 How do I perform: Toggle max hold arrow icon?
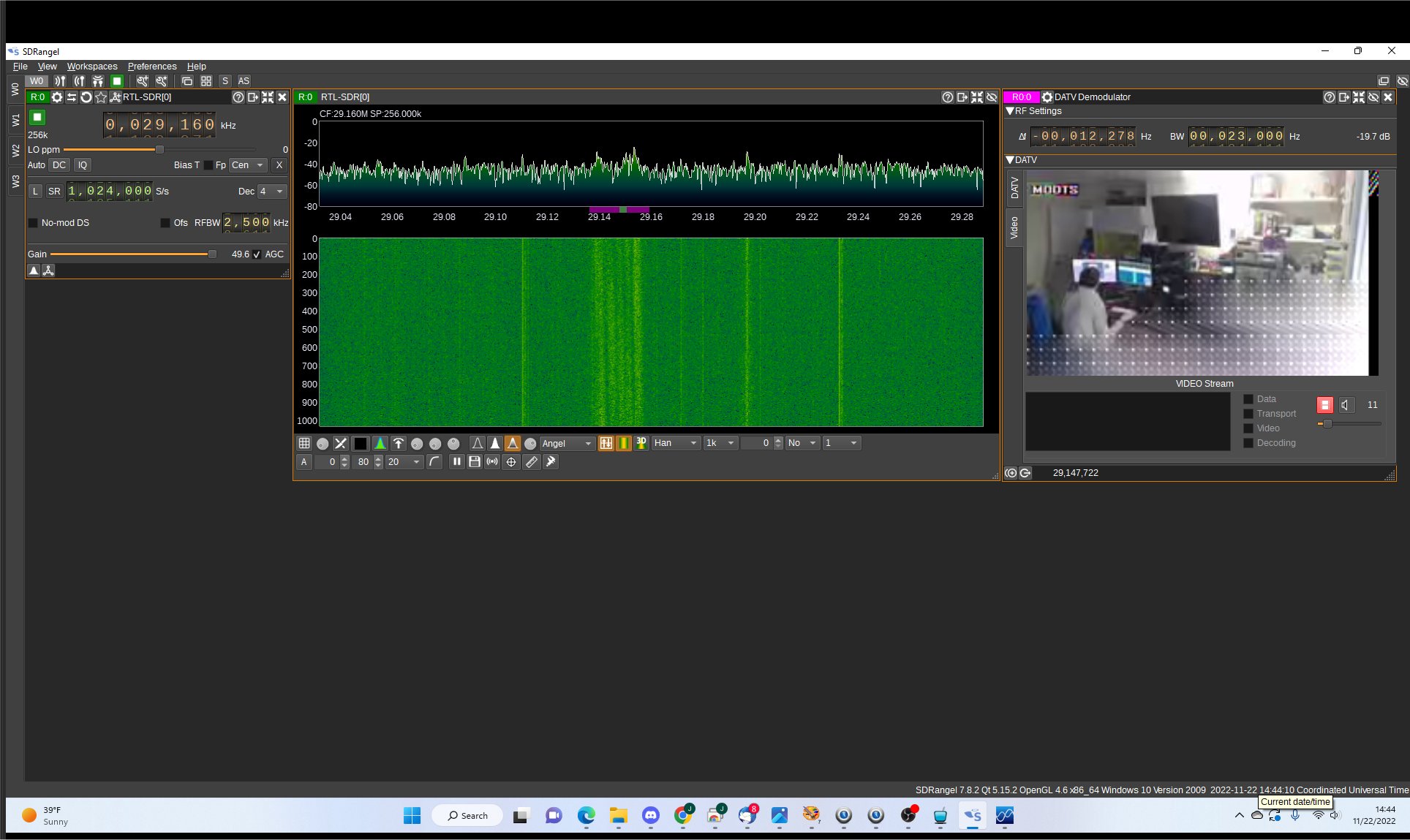coord(399,443)
